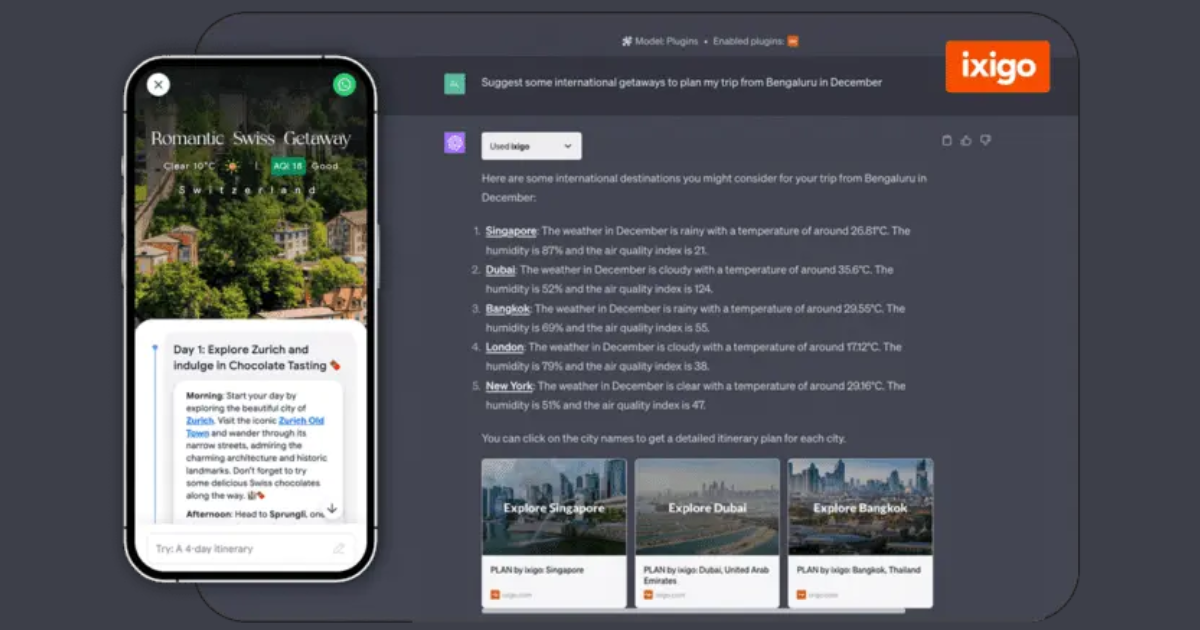The image size is (1200, 630).
Task: Give thumbs down to the response
Action: point(985,141)
